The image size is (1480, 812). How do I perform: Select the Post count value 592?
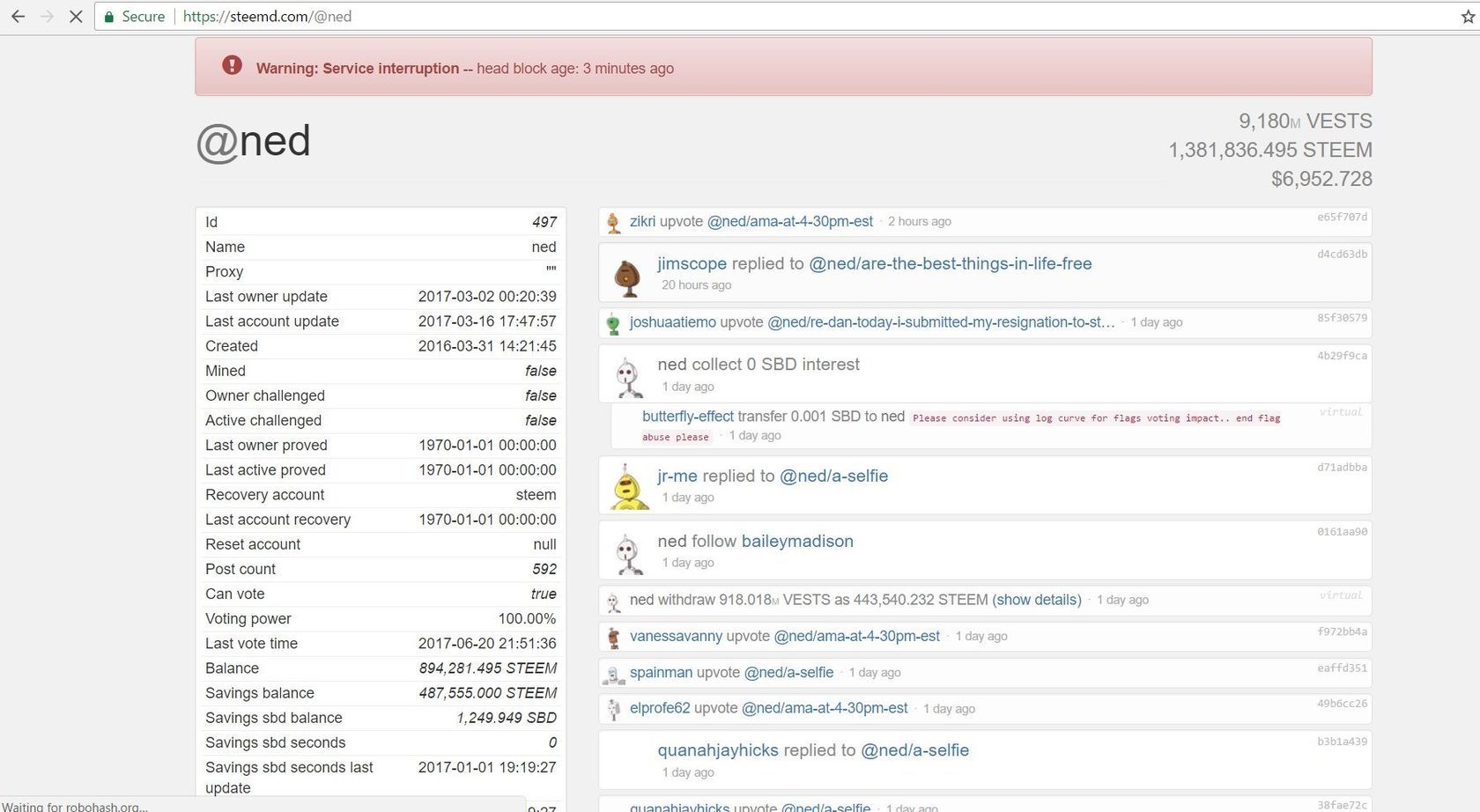(544, 569)
